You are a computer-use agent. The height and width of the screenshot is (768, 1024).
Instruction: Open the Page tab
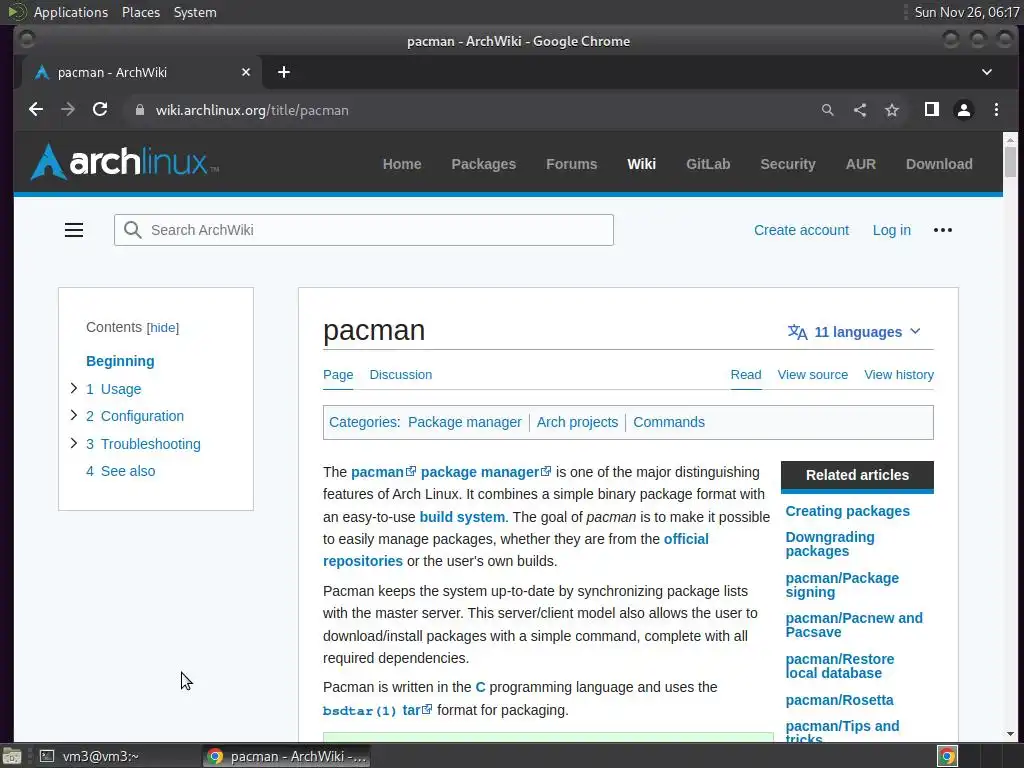pos(338,375)
